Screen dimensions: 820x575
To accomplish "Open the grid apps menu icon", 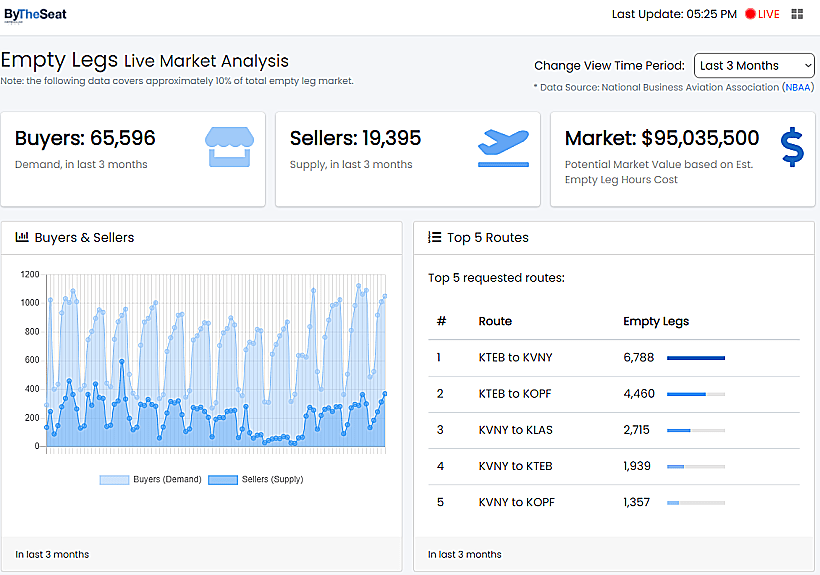I will (797, 14).
